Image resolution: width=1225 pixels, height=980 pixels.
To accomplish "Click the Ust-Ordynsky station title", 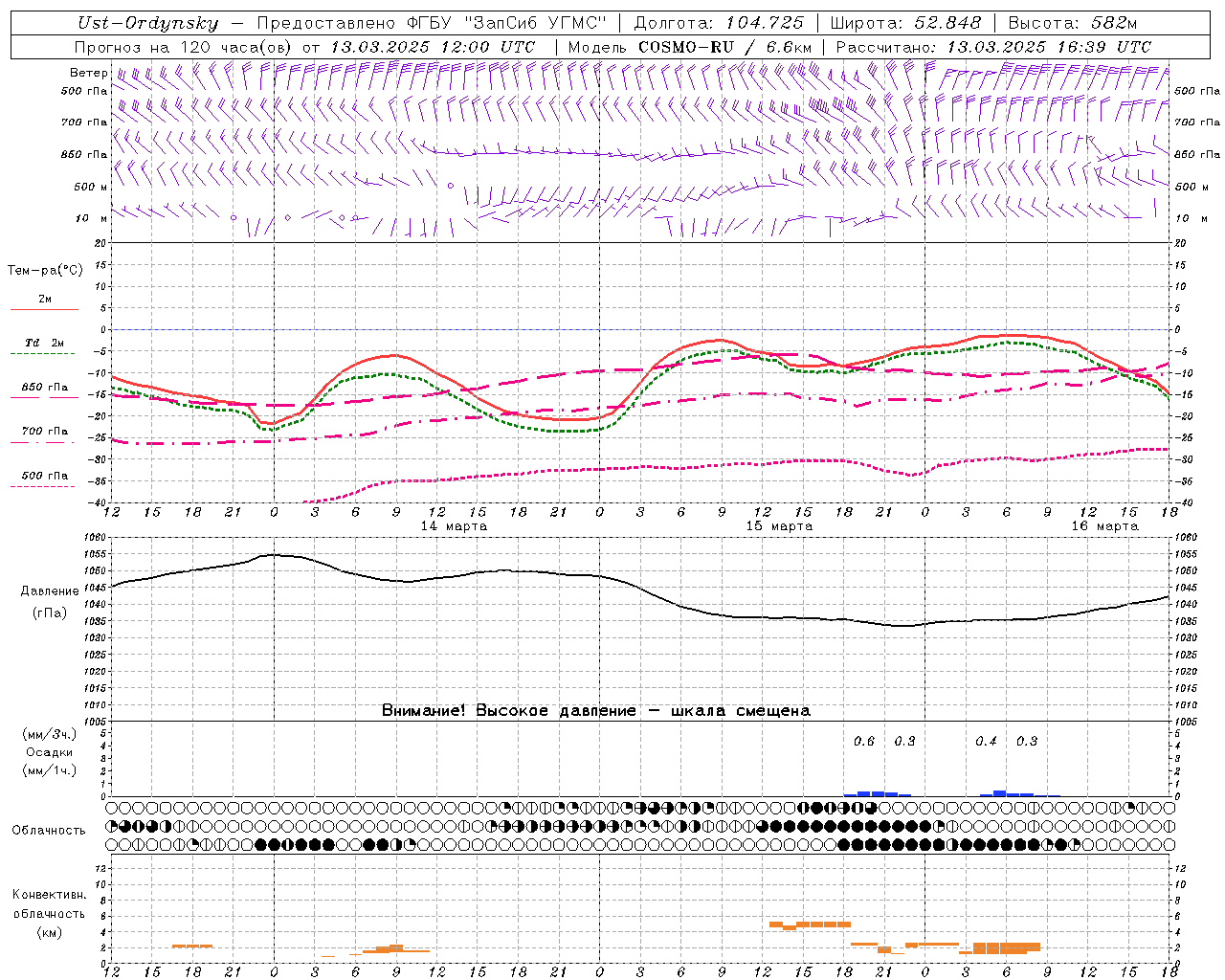I will click(147, 23).
